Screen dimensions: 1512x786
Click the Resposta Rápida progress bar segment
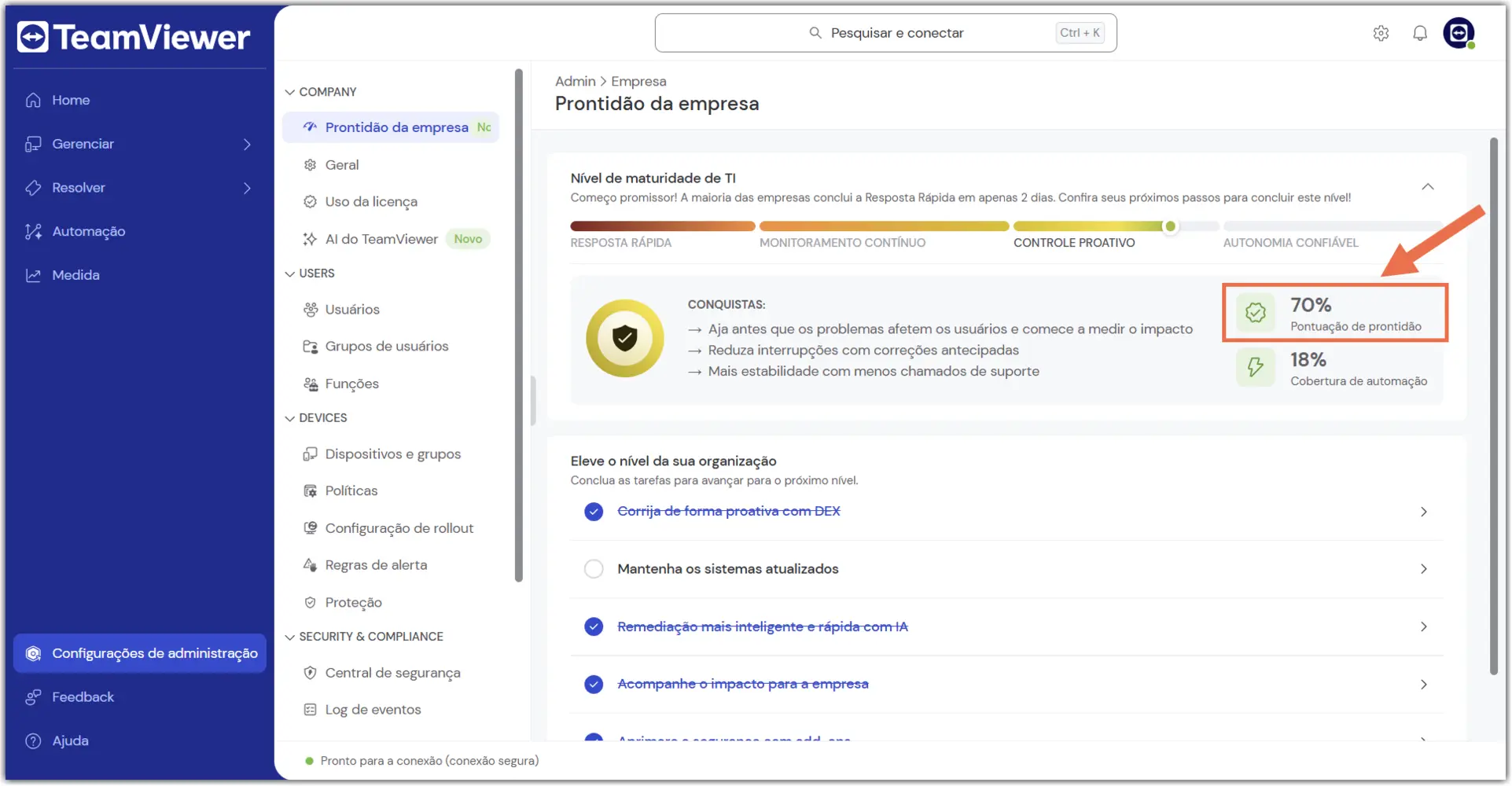[x=662, y=226]
